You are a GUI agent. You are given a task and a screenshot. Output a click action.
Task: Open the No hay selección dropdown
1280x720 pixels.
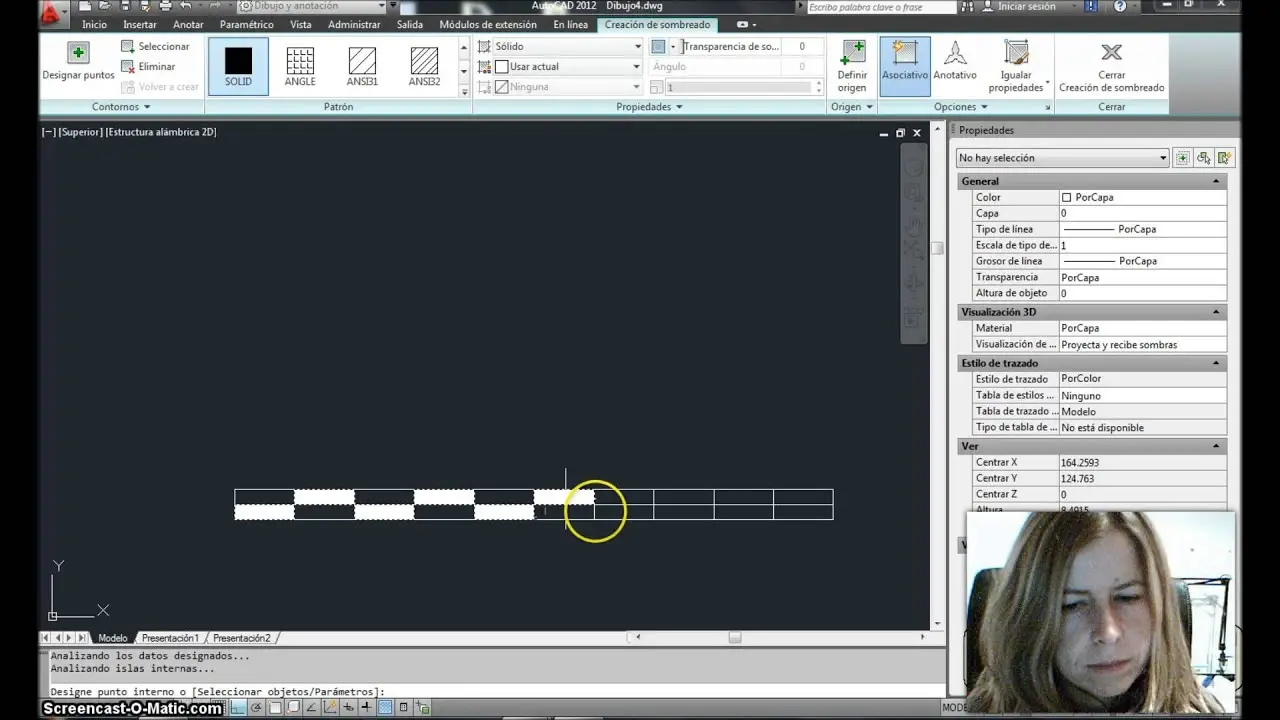1062,157
